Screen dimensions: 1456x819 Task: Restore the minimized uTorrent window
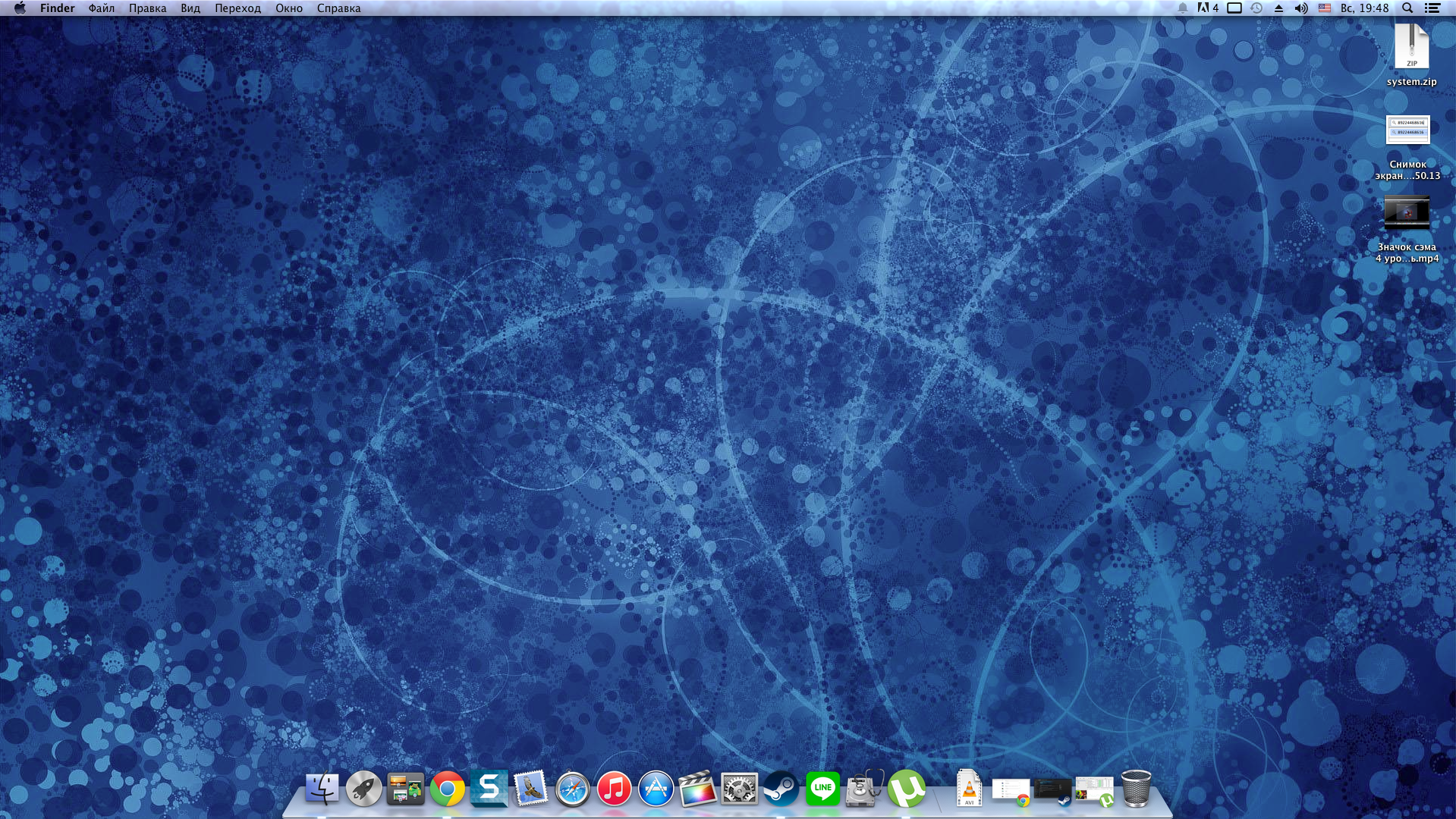pos(1094,792)
